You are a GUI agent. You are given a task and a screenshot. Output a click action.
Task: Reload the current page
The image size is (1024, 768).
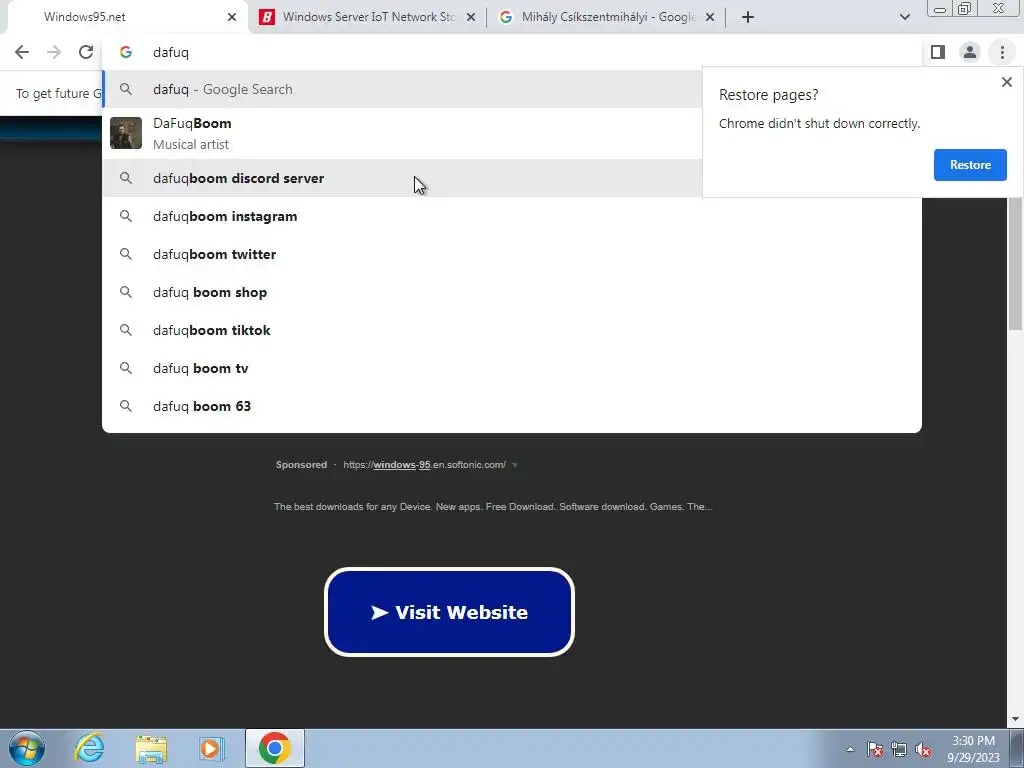(86, 52)
